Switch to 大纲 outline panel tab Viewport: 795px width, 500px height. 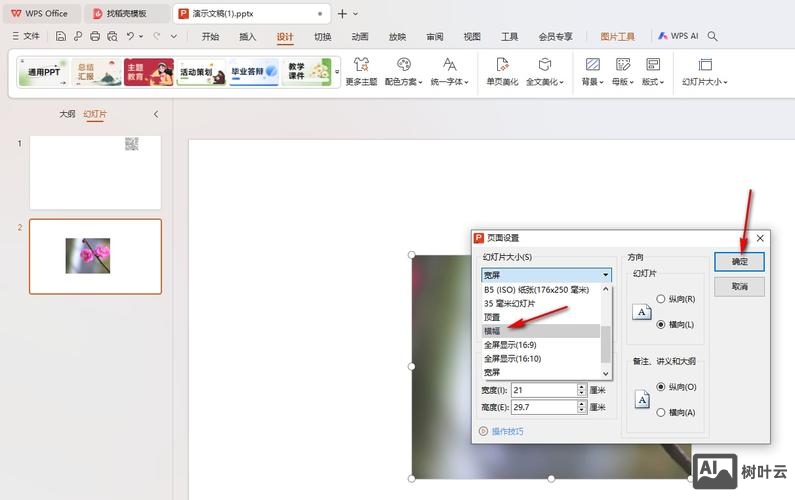(x=67, y=114)
